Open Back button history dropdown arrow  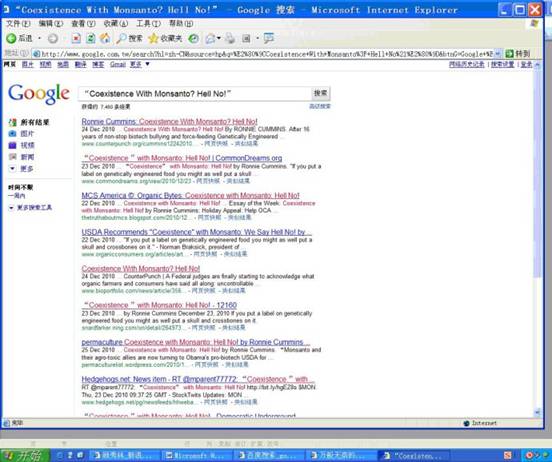(x=39, y=38)
